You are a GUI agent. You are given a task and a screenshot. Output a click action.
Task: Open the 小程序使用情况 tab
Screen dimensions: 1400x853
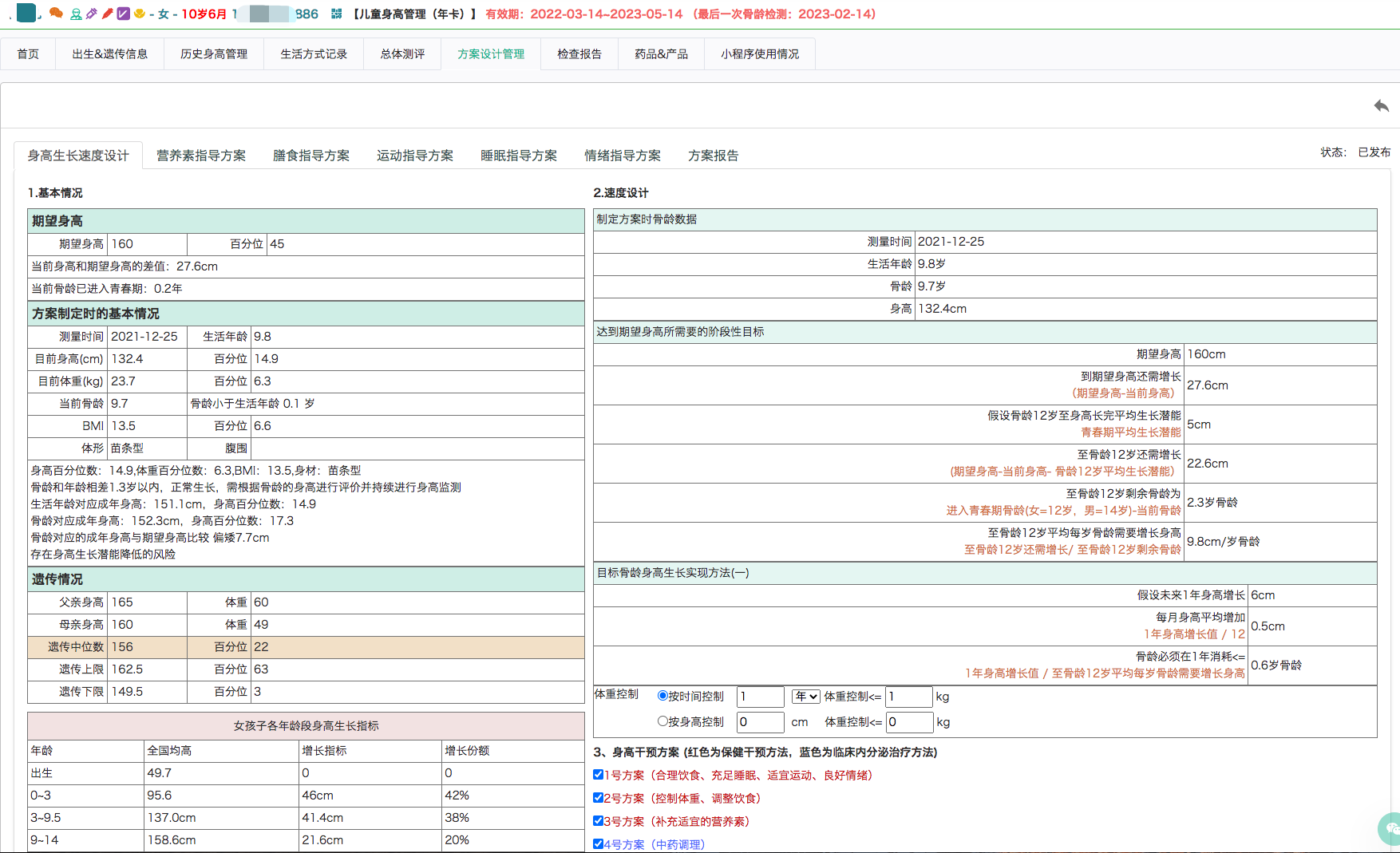pyautogui.click(x=760, y=54)
